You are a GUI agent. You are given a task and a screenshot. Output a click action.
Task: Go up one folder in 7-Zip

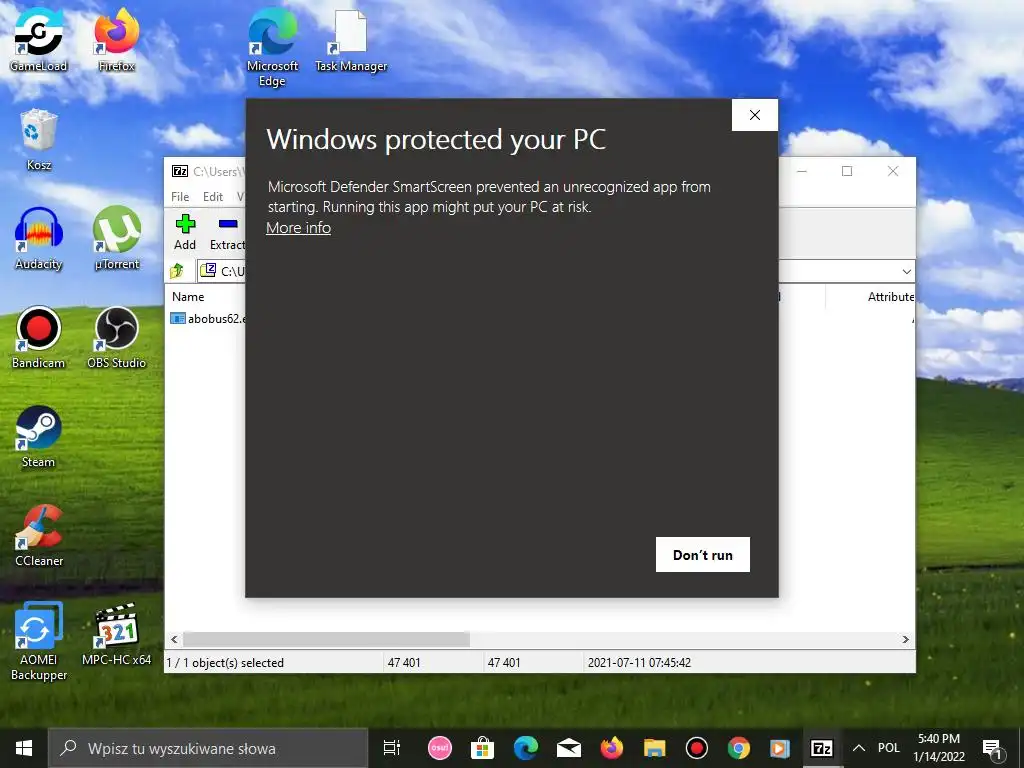click(178, 270)
